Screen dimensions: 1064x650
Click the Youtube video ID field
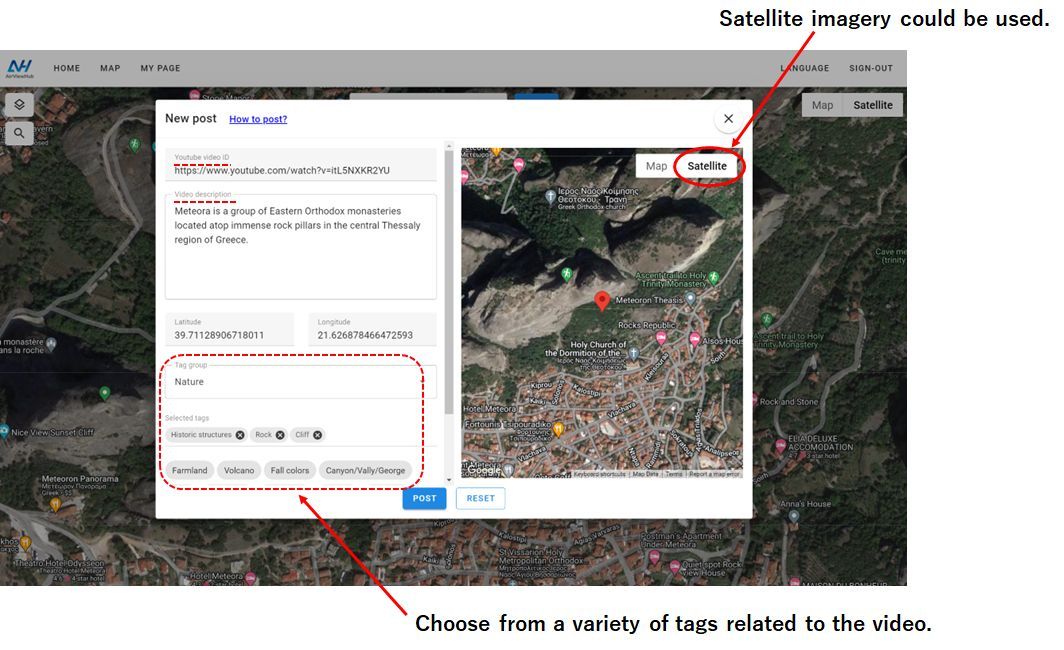tap(301, 165)
